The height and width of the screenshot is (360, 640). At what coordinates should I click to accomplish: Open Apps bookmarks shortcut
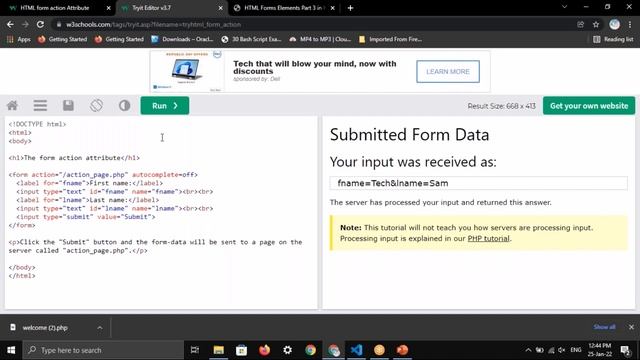tap(19, 39)
